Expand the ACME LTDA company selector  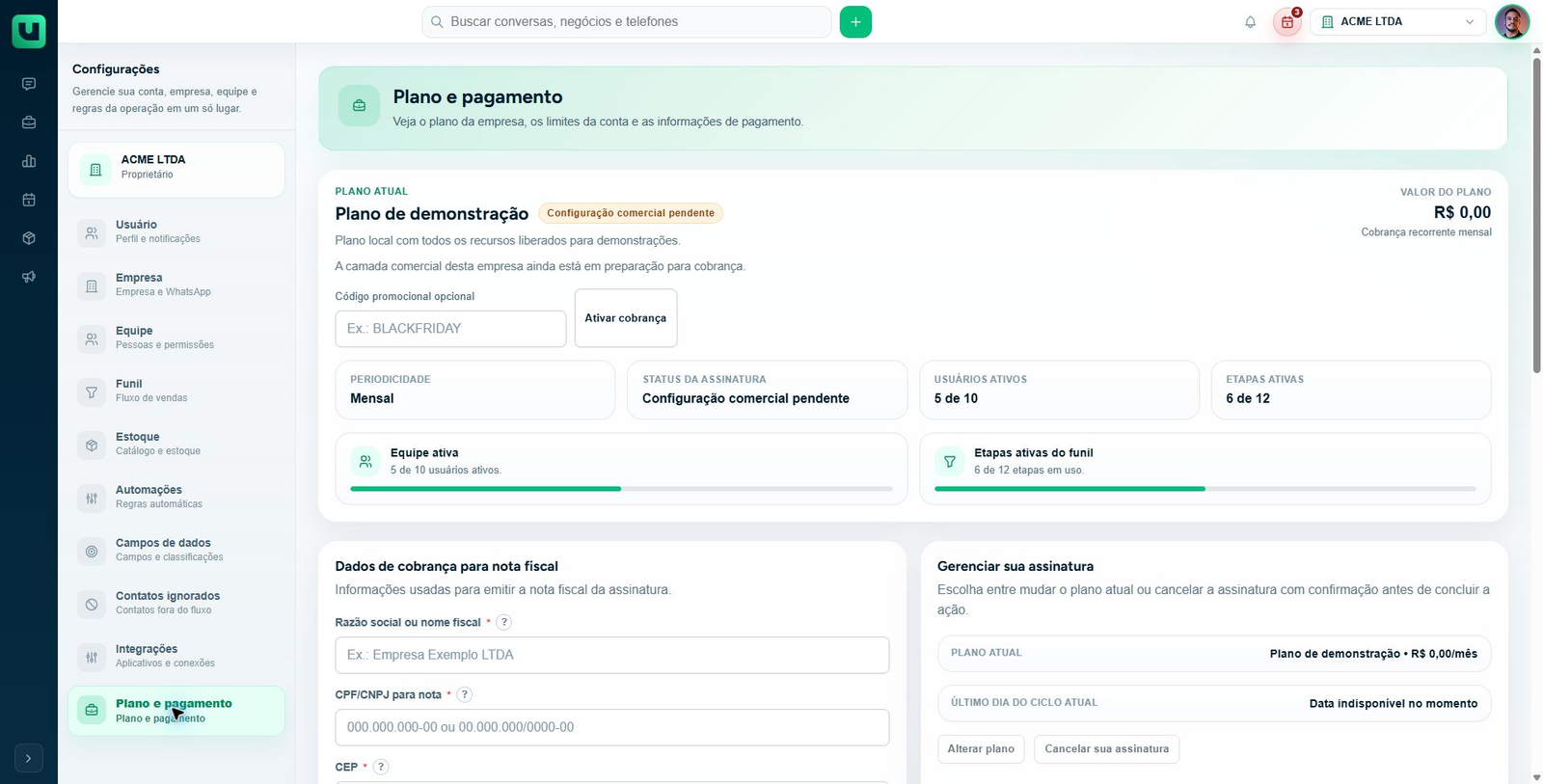1399,21
